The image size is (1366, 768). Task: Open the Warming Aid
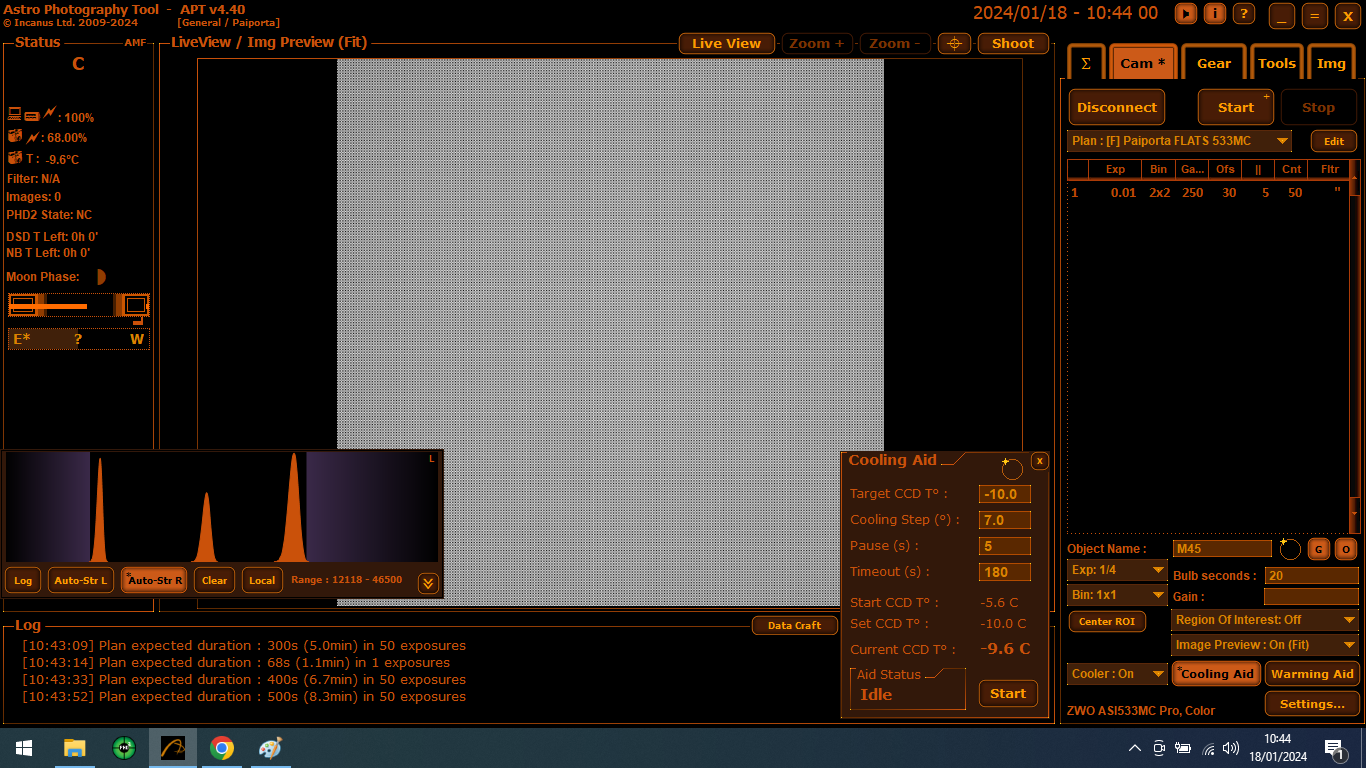point(1312,673)
